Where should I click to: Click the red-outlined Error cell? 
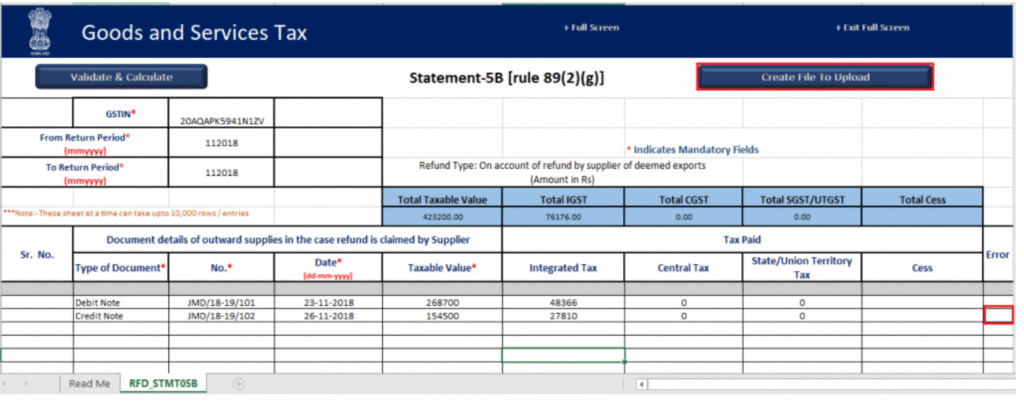coord(997,315)
